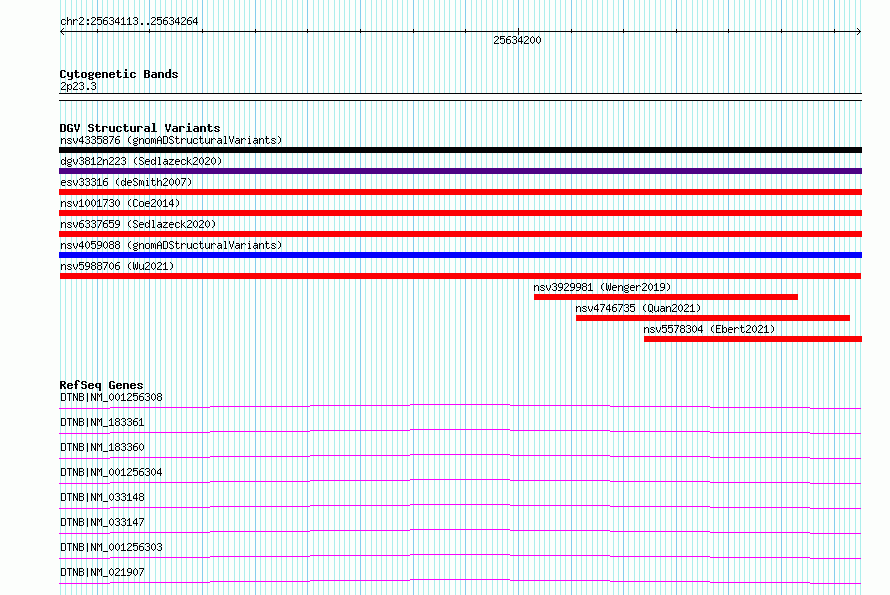Select the Cytogenetic Bands track title
The width and height of the screenshot is (890, 595).
(x=119, y=74)
